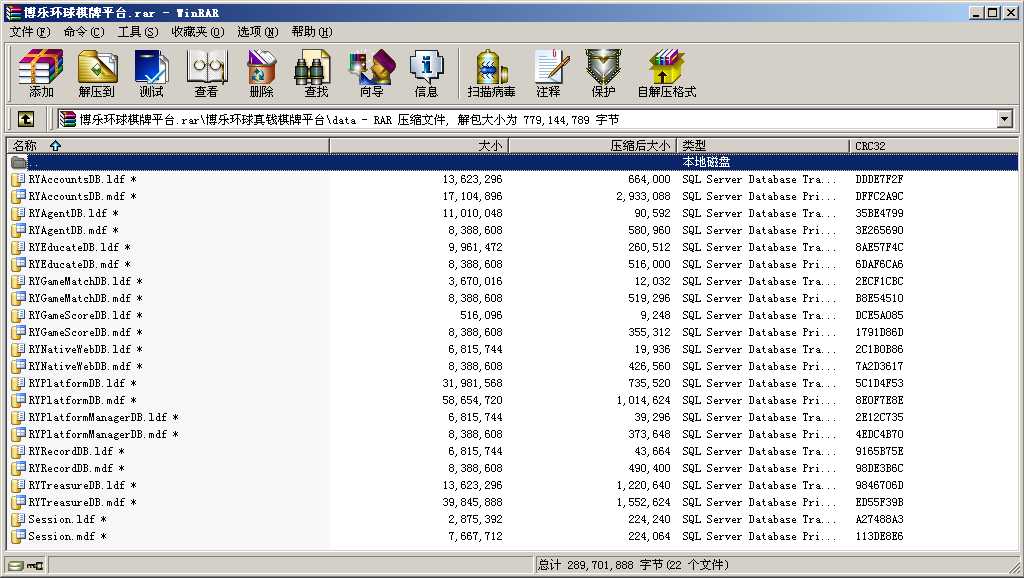Open the Favorites (收藏夹) menu
Screen dimensions: 1024x578
[198, 31]
